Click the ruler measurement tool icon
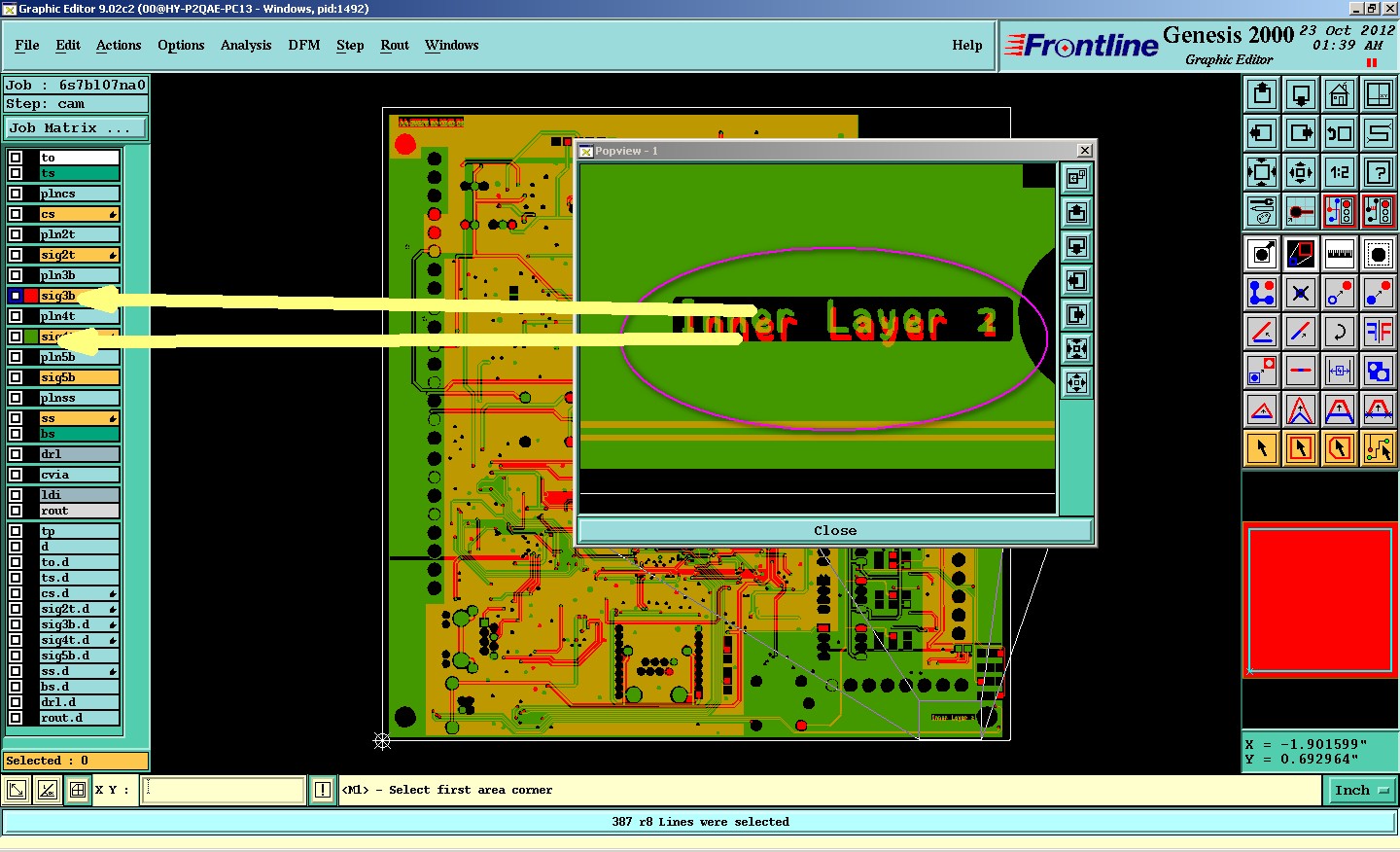The image size is (1400, 852). (1340, 254)
